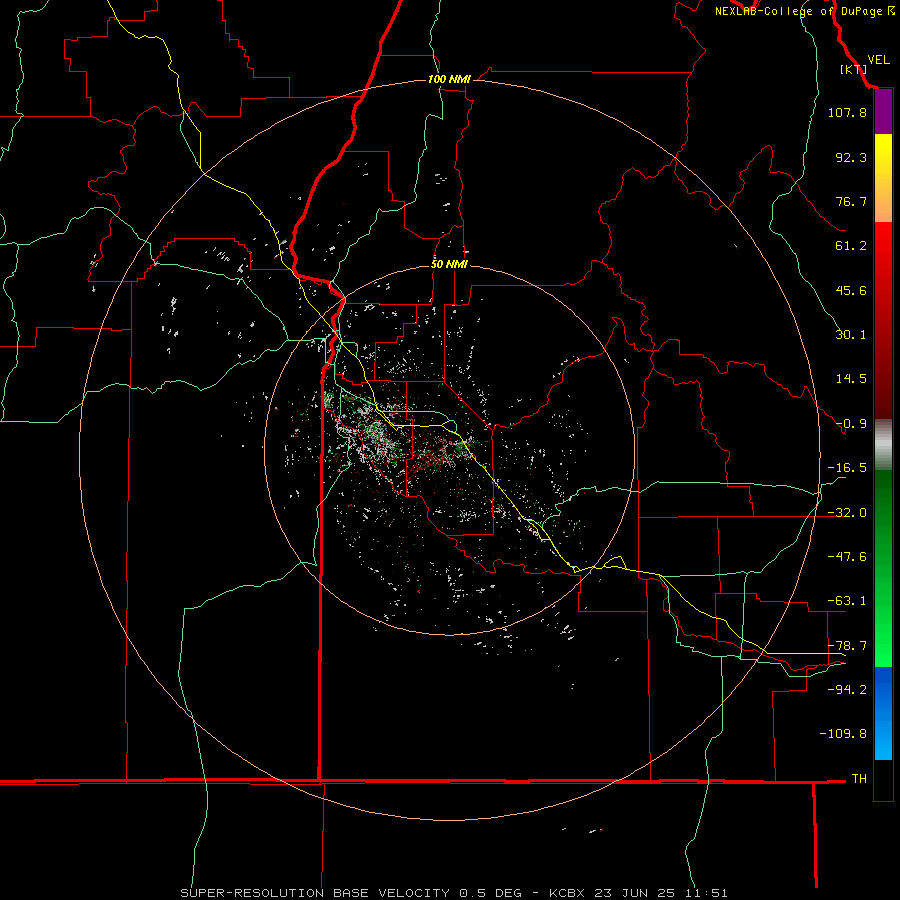Pick the purple segment of velocity color bar

[883, 112]
